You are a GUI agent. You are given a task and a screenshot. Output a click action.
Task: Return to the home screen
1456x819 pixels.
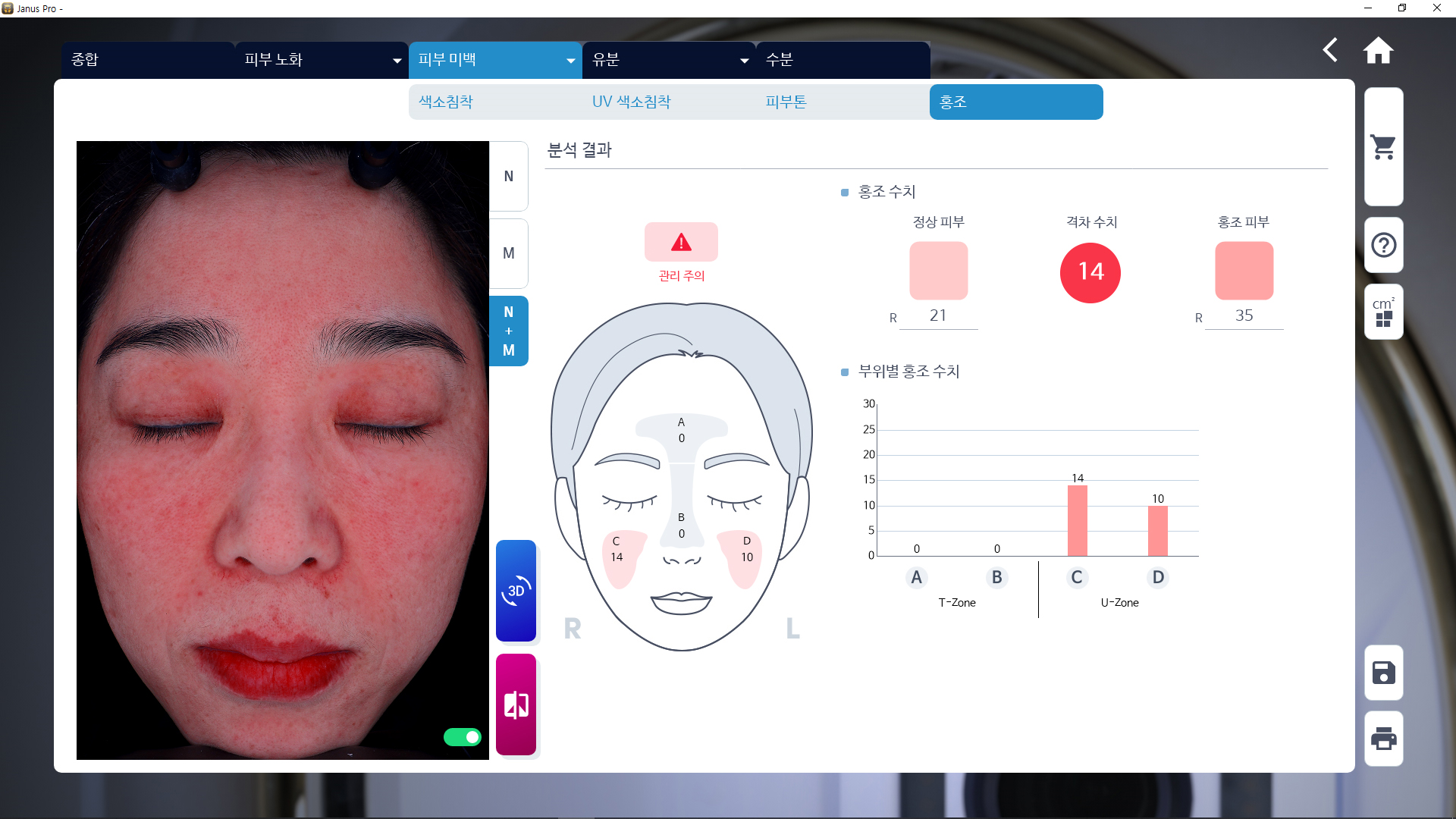tap(1378, 50)
